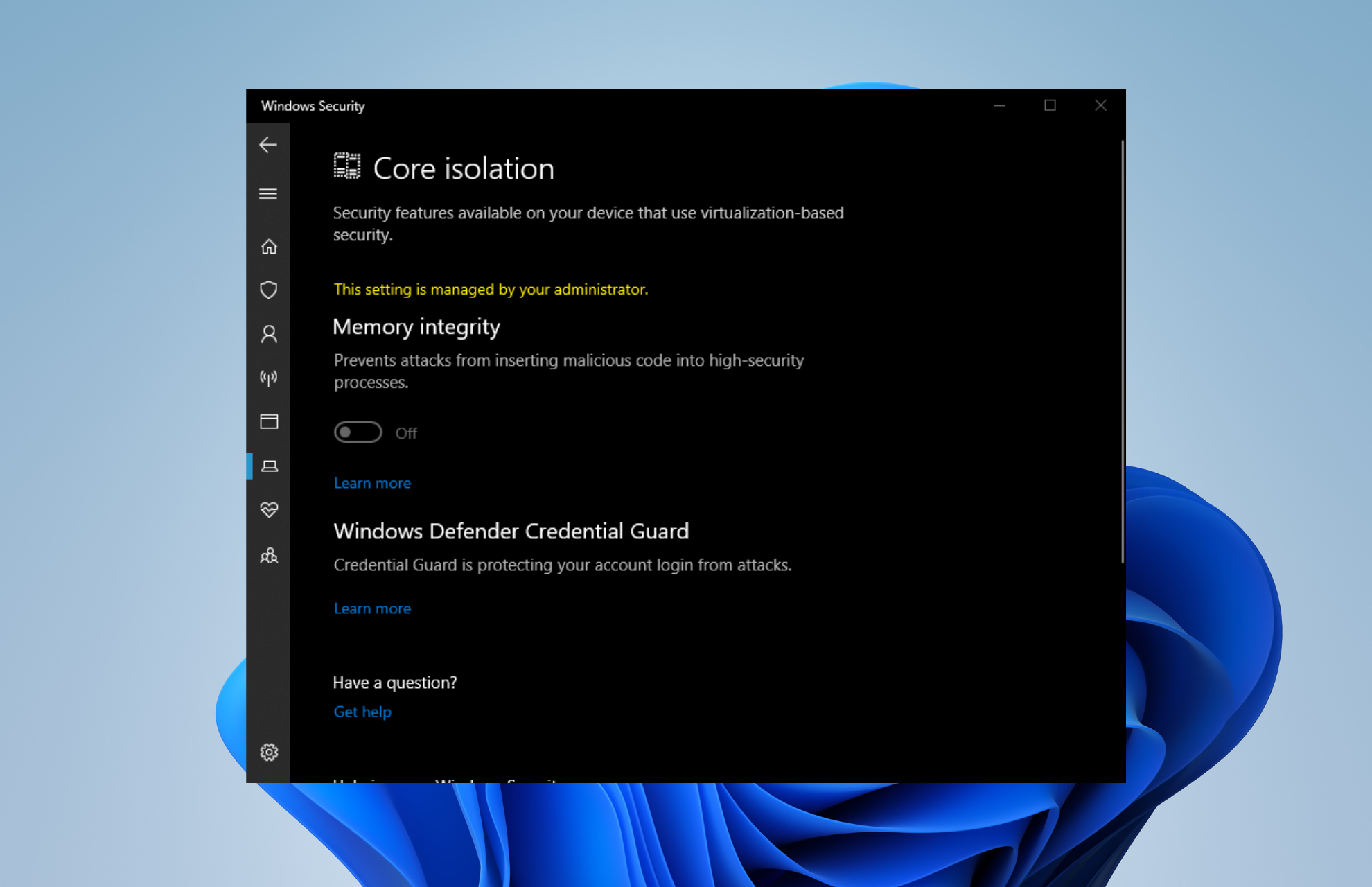Click 'This setting is managed by your administrator.' text

click(x=491, y=289)
